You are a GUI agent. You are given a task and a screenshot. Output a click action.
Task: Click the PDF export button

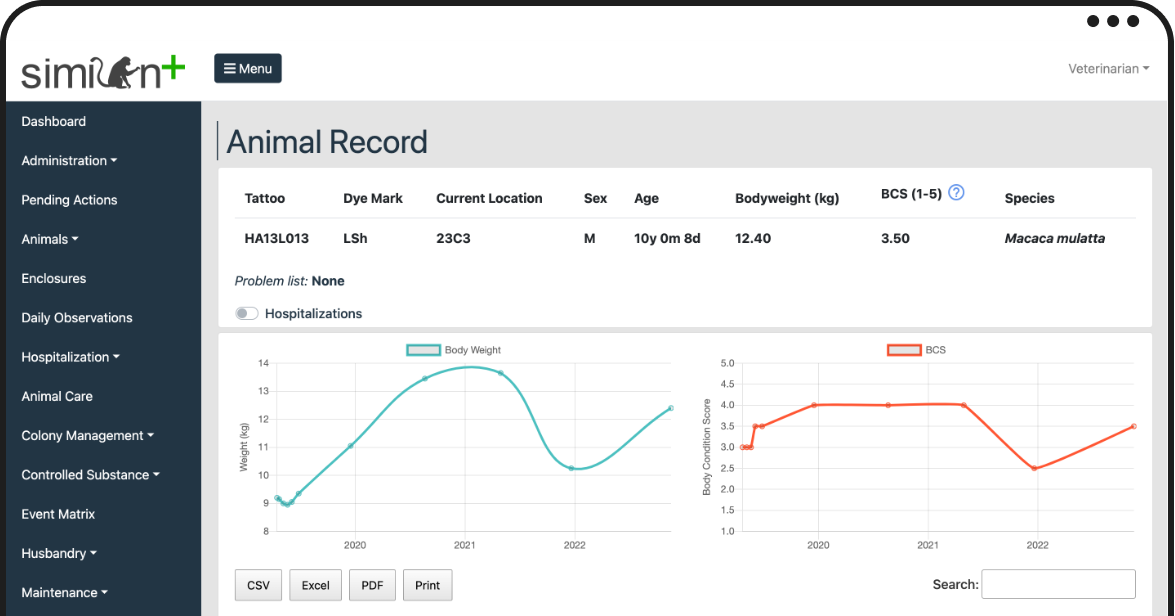(x=372, y=585)
